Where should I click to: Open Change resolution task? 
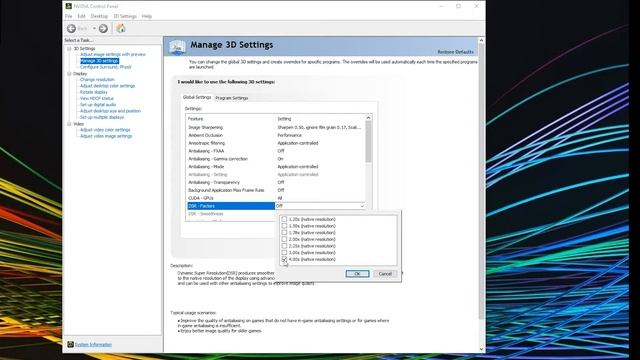(97, 80)
